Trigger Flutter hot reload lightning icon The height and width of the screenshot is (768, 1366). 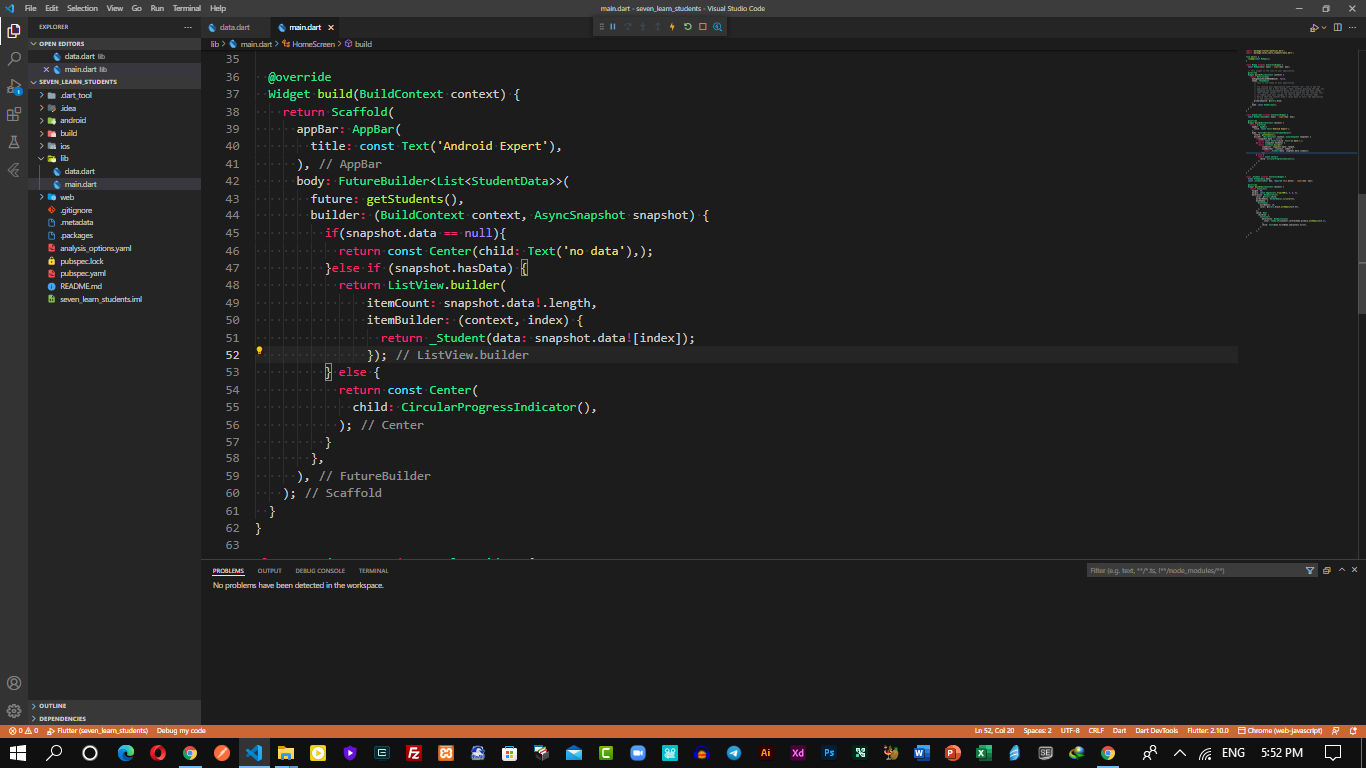click(672, 27)
